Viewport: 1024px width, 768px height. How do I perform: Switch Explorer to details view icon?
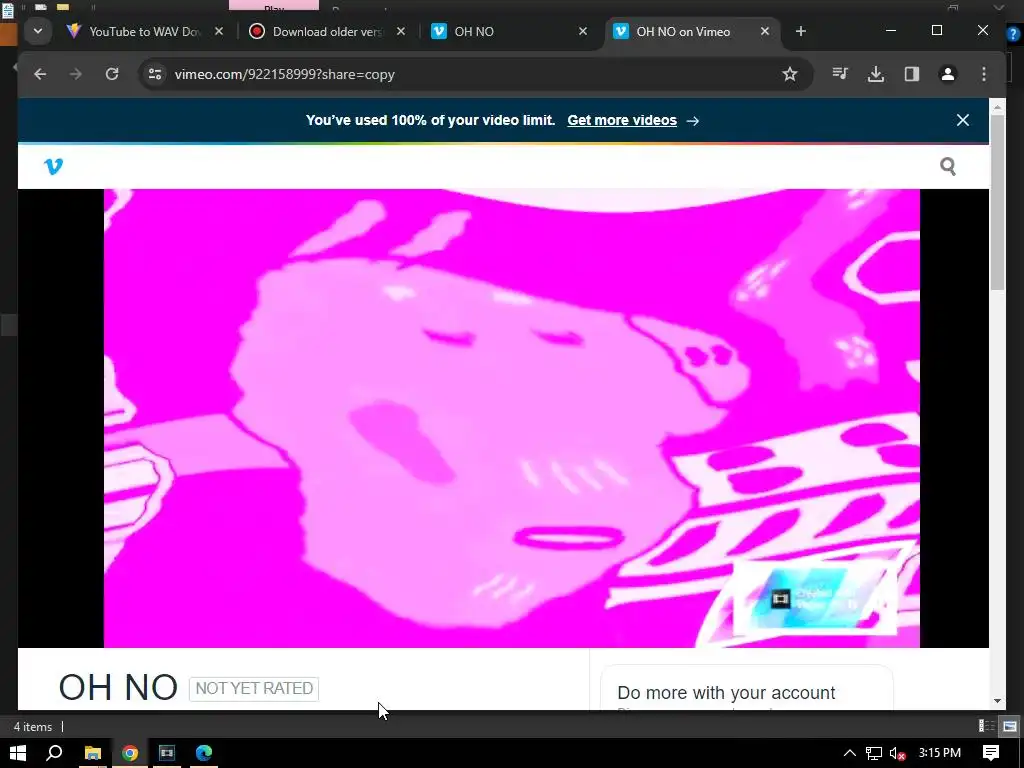987,726
